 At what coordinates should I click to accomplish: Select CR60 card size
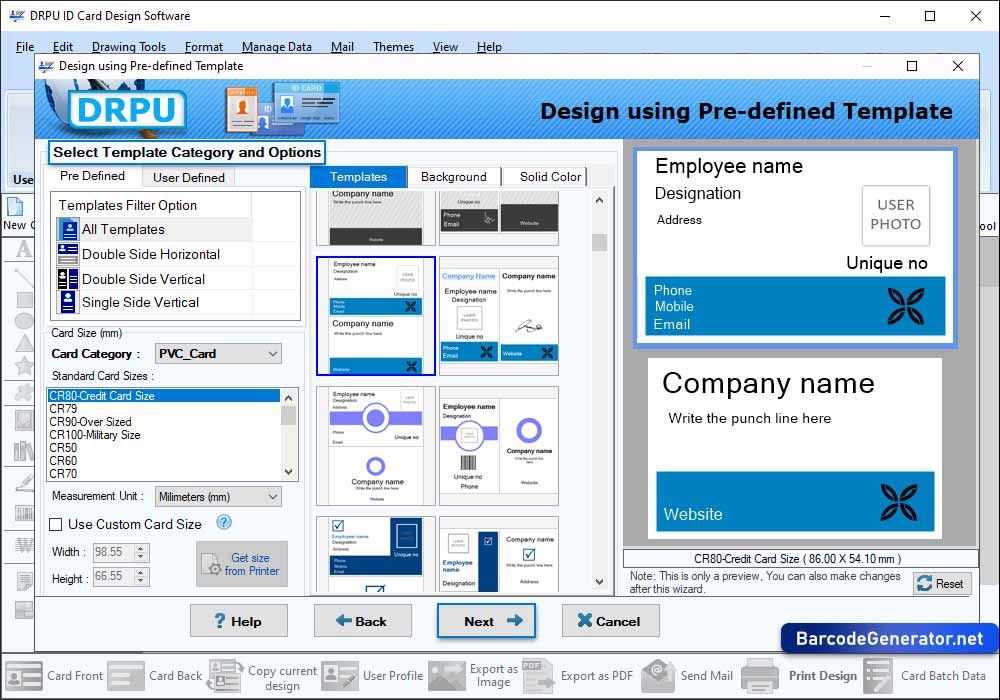pyautogui.click(x=164, y=461)
